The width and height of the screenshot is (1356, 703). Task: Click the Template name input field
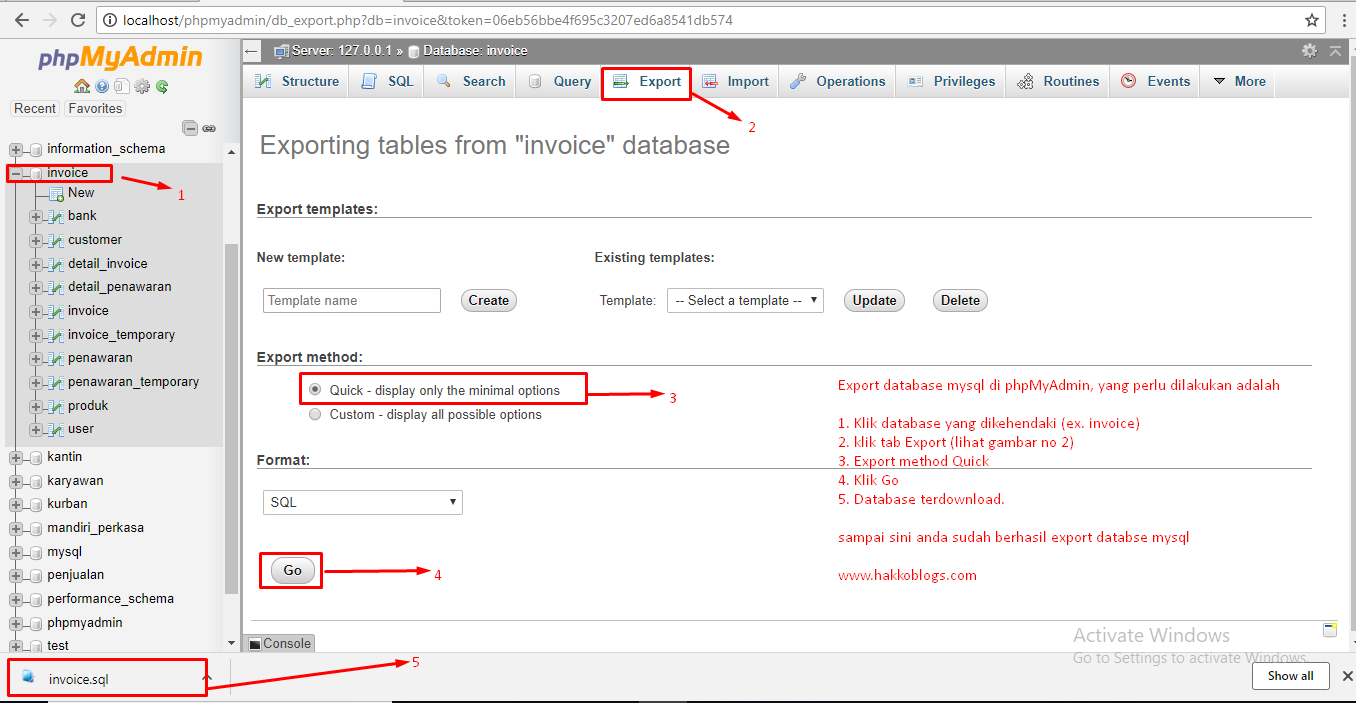(x=351, y=300)
